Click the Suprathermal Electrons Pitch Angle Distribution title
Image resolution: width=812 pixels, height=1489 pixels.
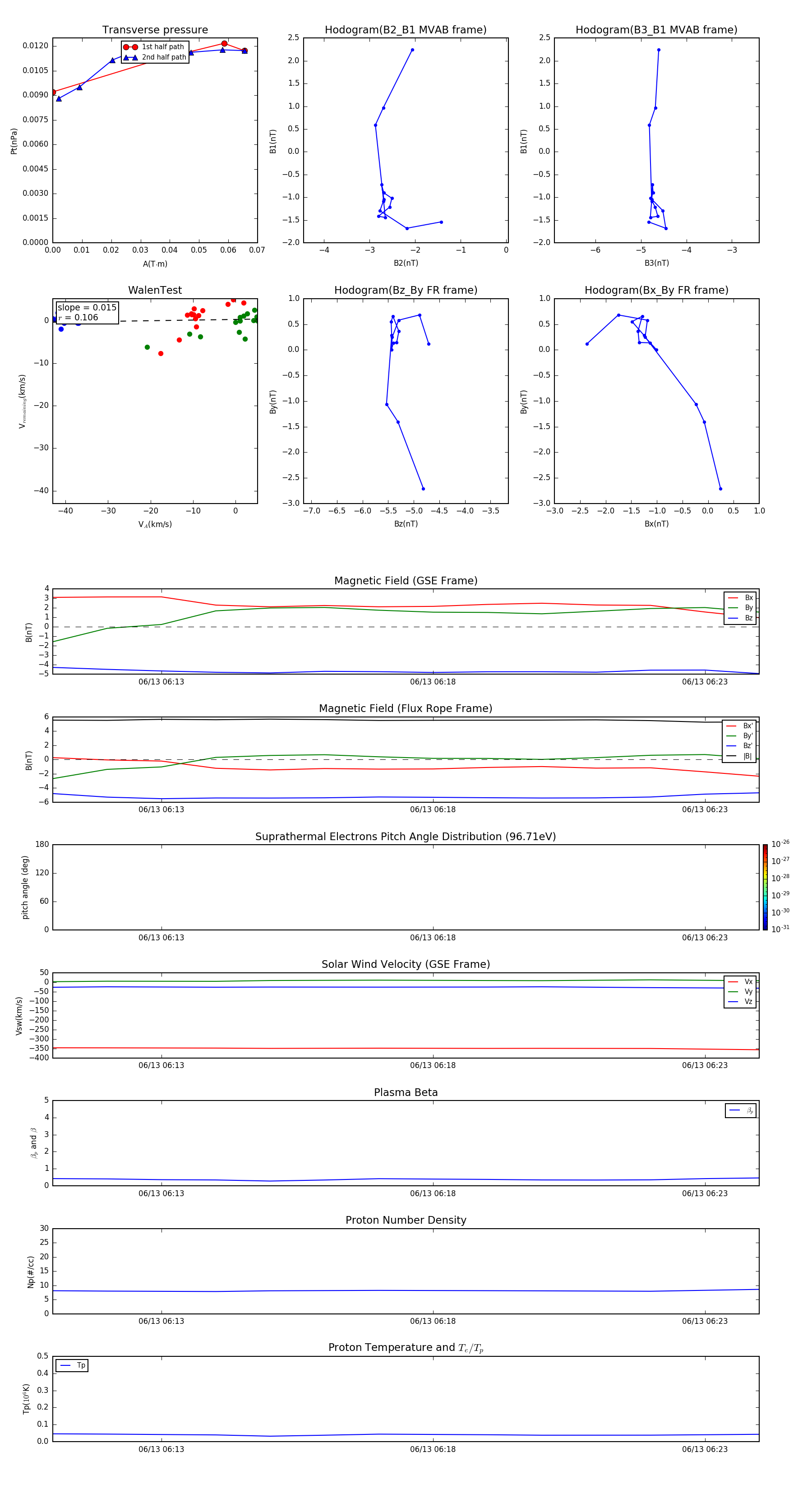(x=406, y=837)
